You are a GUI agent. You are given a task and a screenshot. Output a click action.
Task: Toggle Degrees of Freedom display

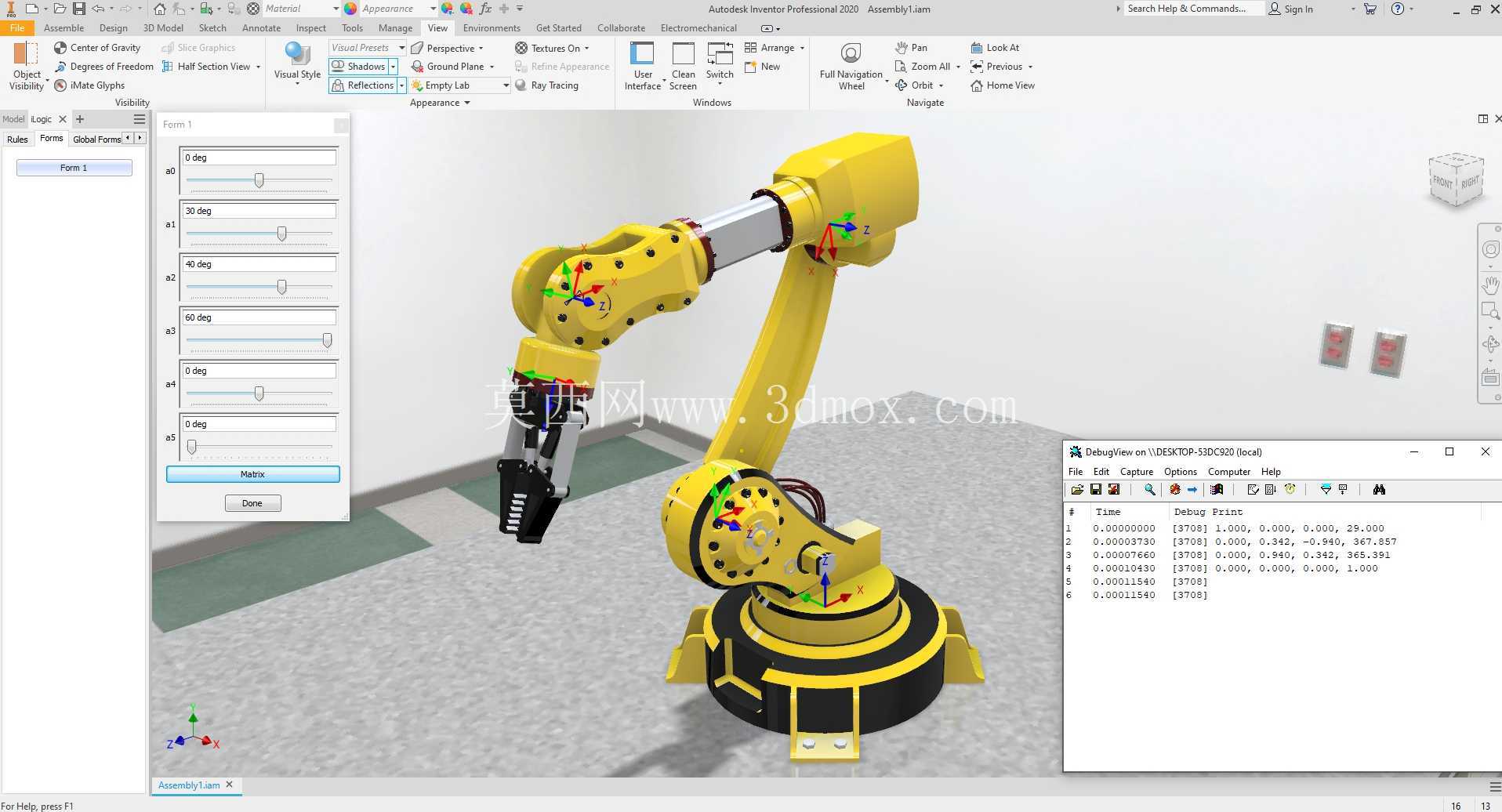coord(103,67)
